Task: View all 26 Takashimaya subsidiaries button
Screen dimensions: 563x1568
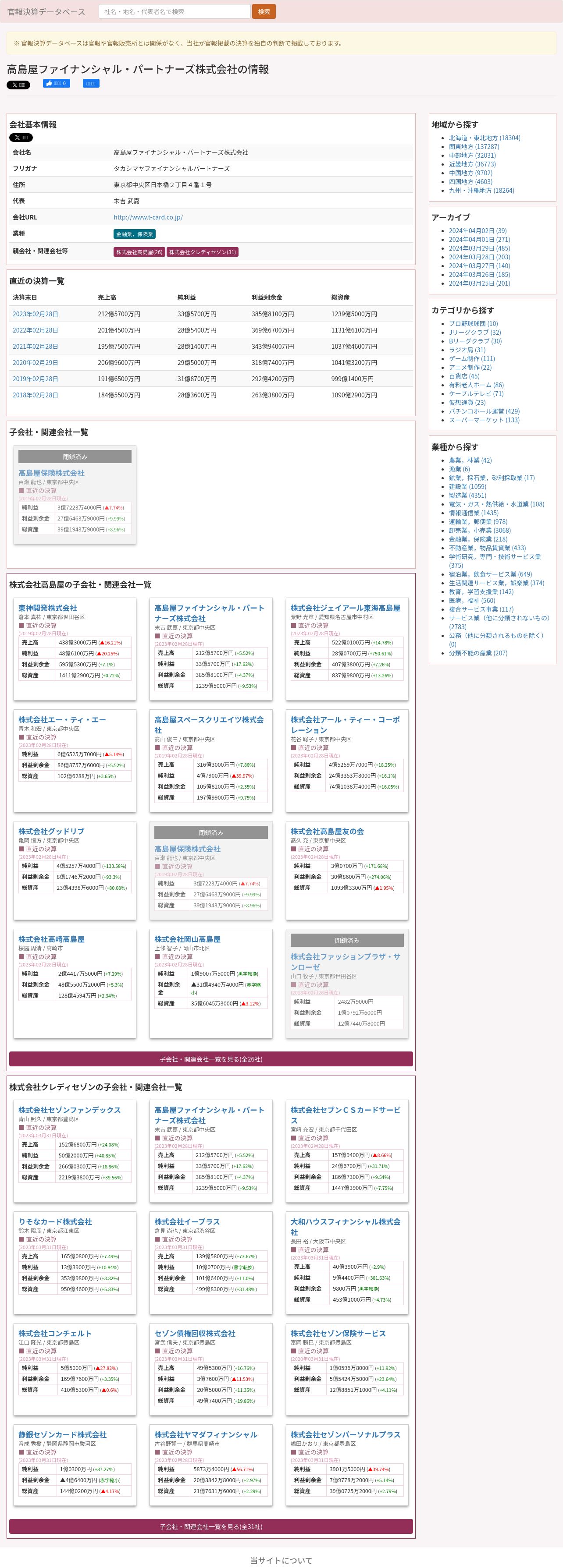Action: point(211,1059)
